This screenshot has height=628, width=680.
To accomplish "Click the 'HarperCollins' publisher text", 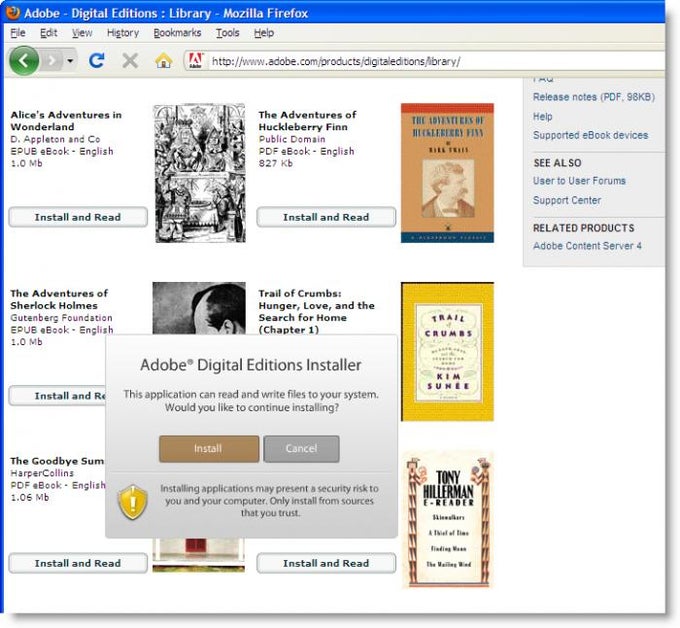I will [x=42, y=473].
